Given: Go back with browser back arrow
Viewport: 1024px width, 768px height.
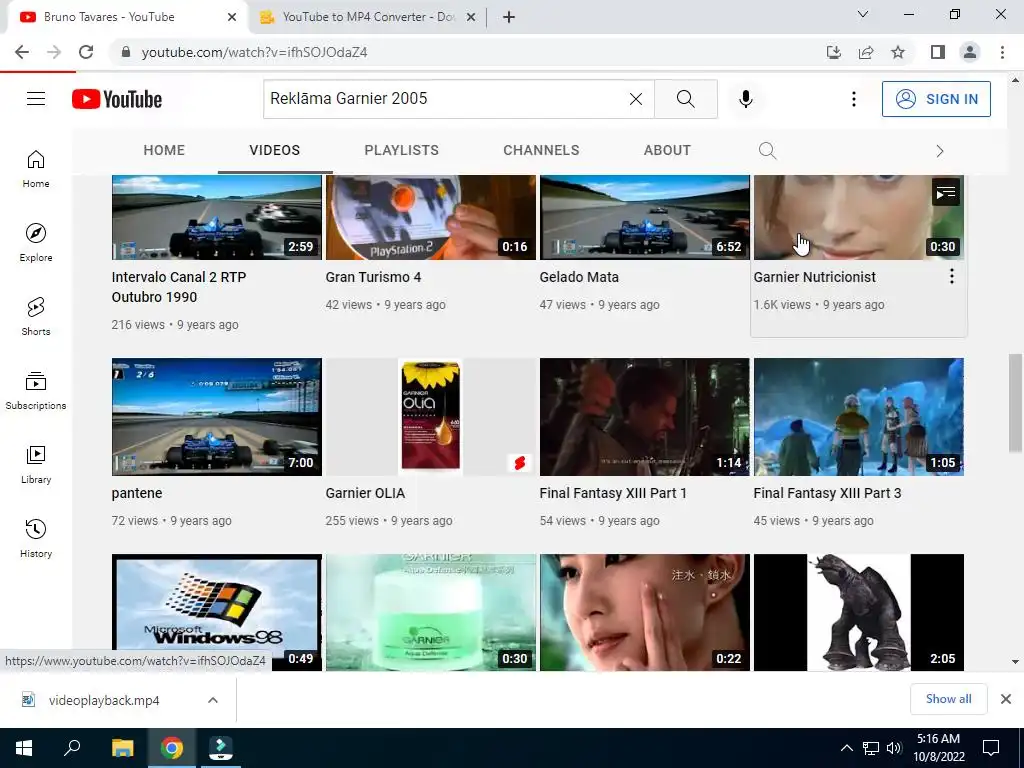Looking at the screenshot, I should 22,52.
